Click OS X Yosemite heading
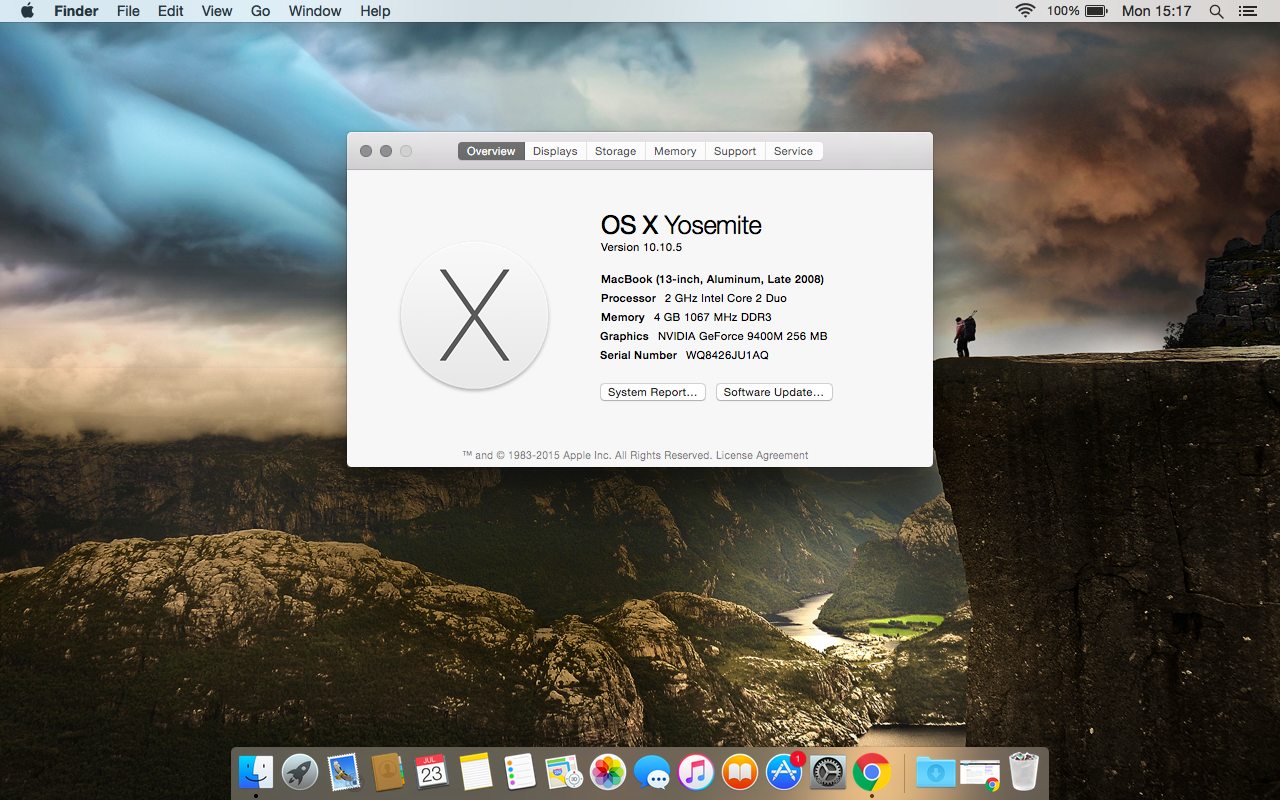The width and height of the screenshot is (1280, 800). pyautogui.click(x=681, y=225)
